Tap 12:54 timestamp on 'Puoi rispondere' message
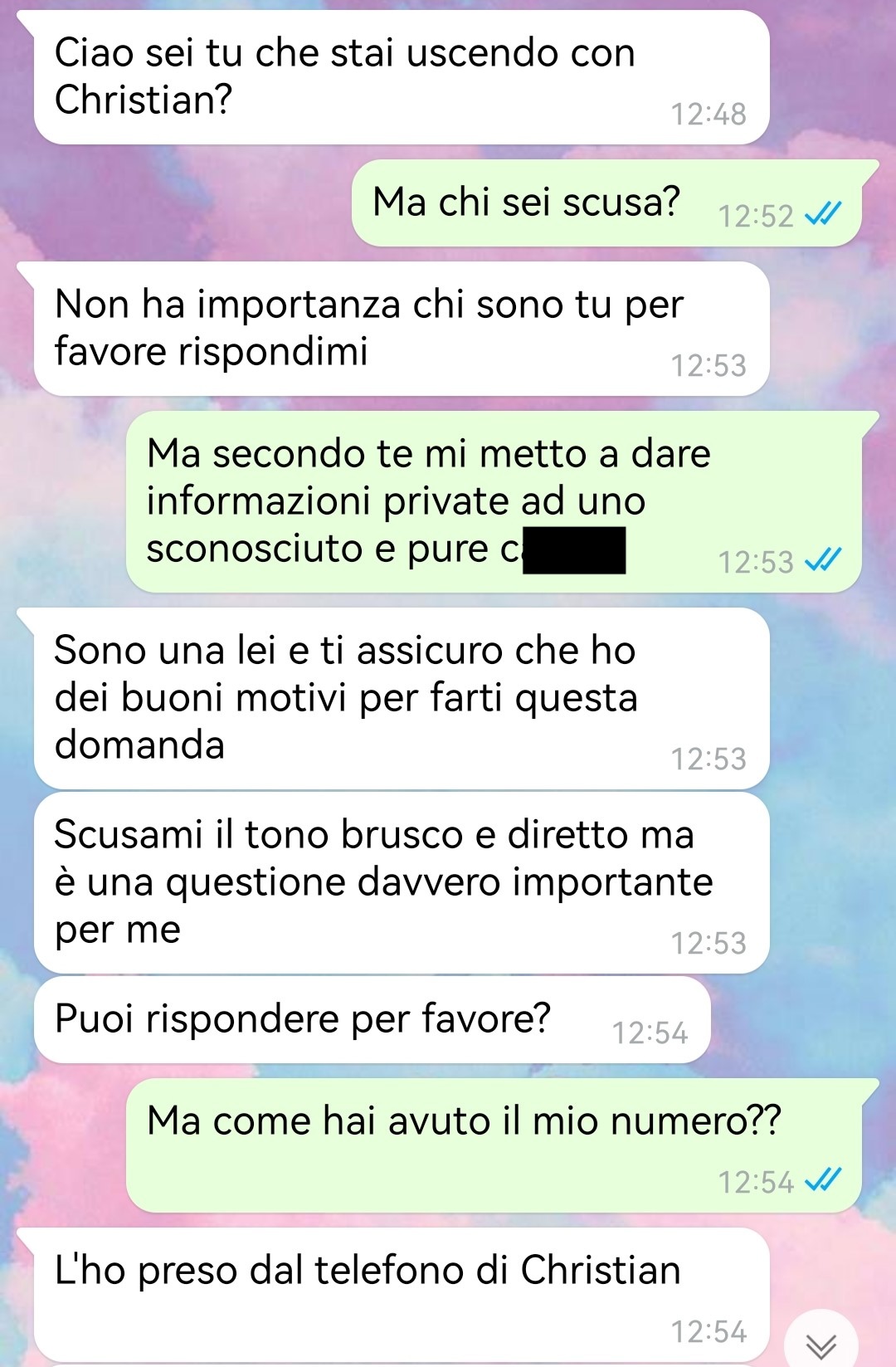This screenshot has height=1367, width=896. [x=650, y=1033]
